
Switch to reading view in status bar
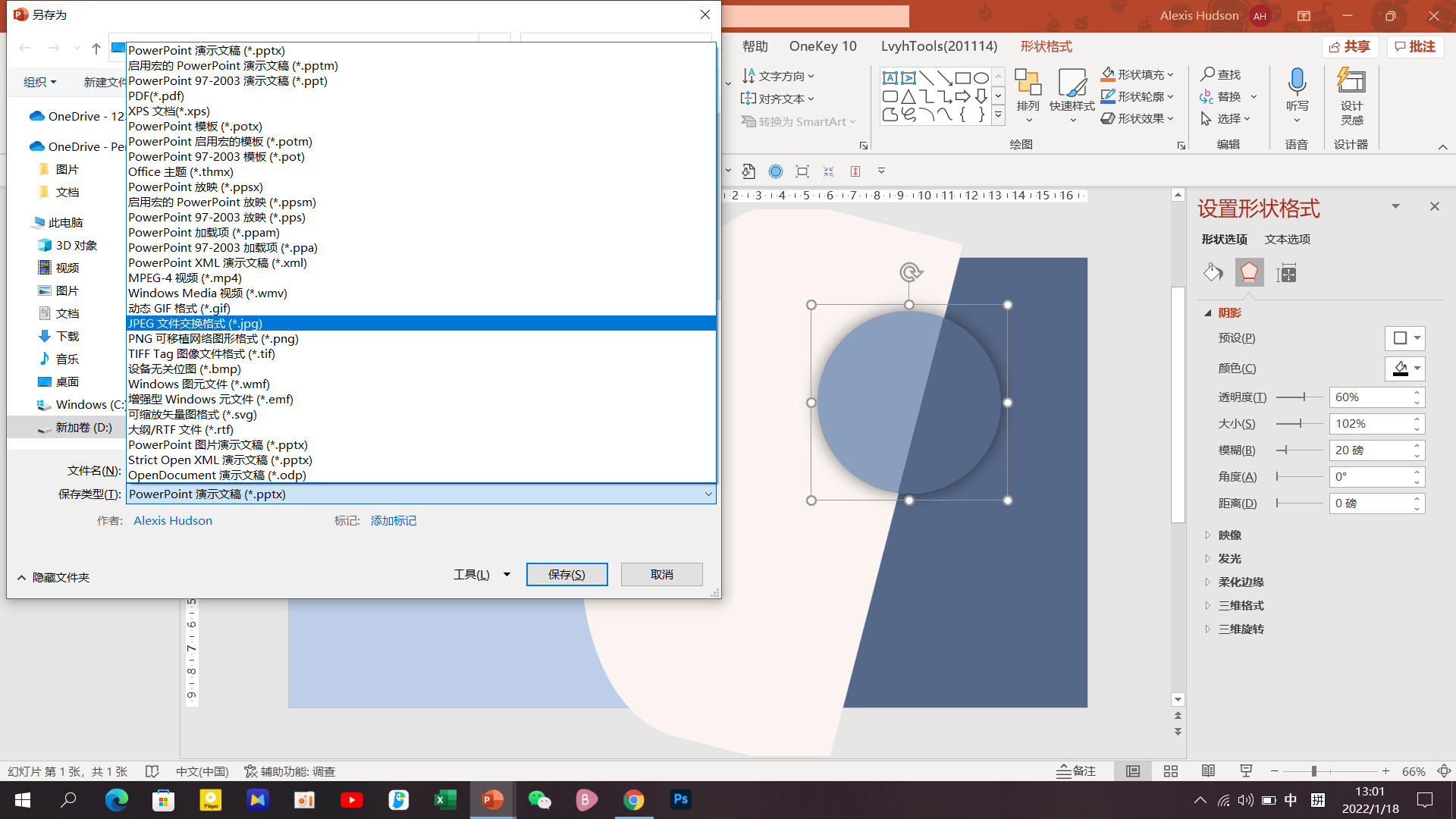coord(1208,771)
